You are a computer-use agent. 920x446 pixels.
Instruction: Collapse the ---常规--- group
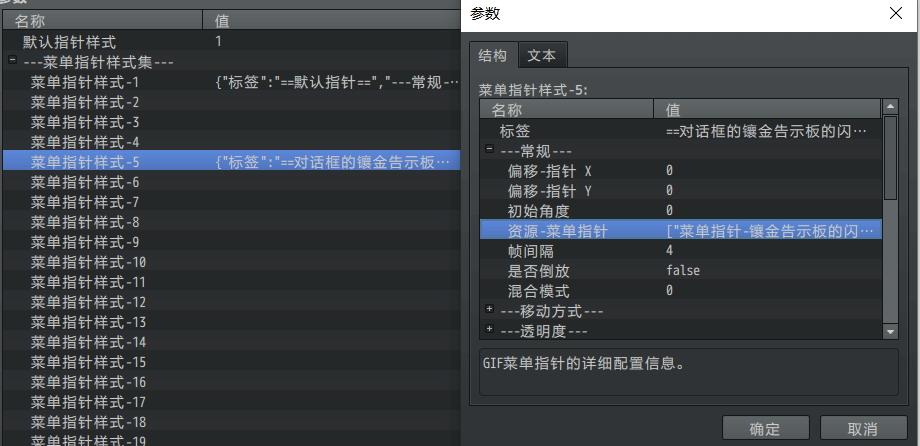coord(489,150)
